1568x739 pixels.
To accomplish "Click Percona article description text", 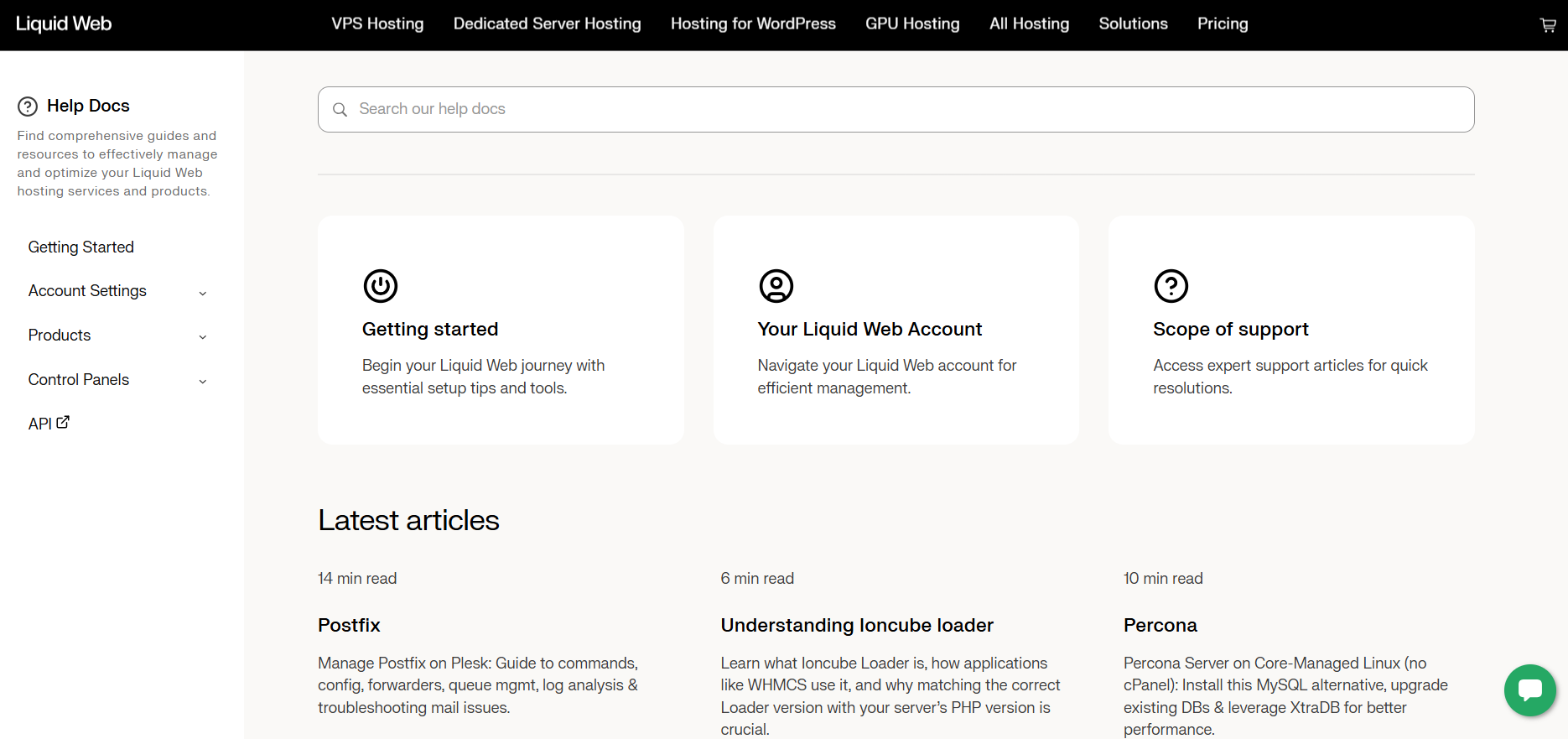I will tap(1285, 696).
